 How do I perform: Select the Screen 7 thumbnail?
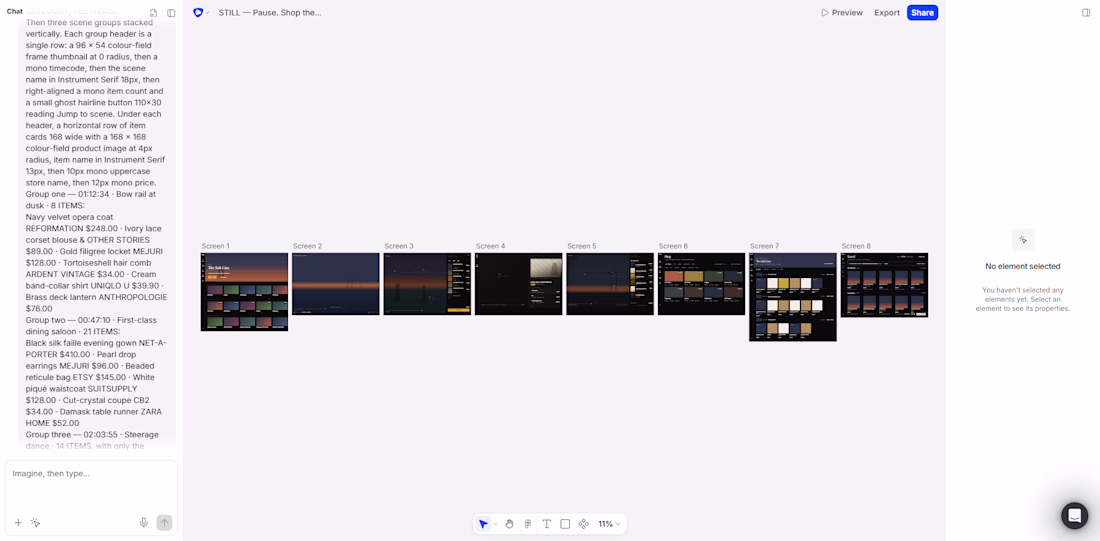click(x=793, y=297)
